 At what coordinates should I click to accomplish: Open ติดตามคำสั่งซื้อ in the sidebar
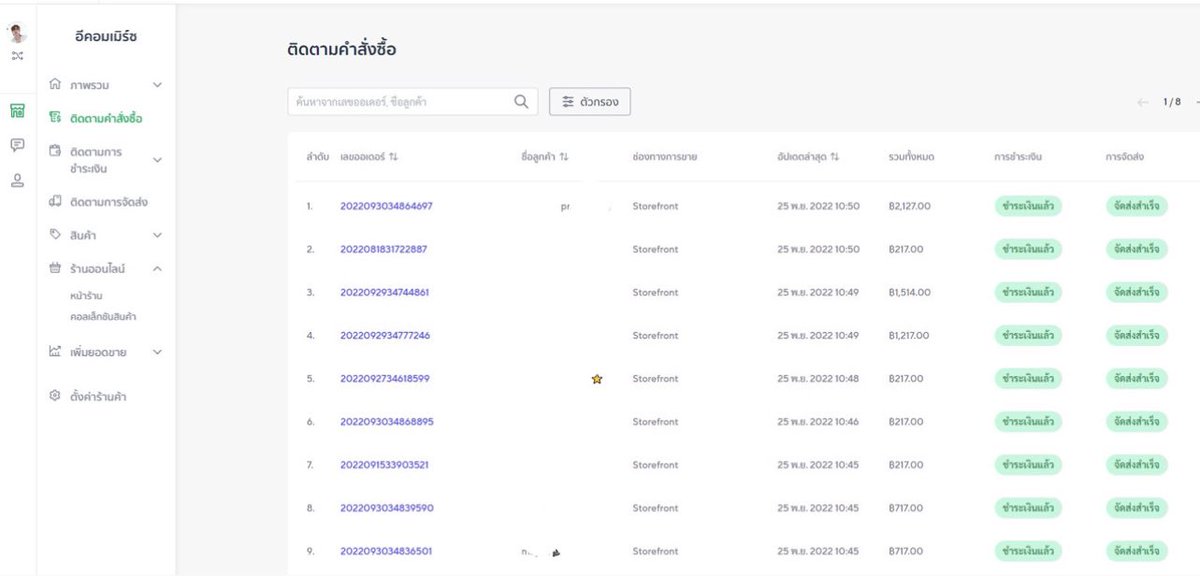(x=106, y=118)
